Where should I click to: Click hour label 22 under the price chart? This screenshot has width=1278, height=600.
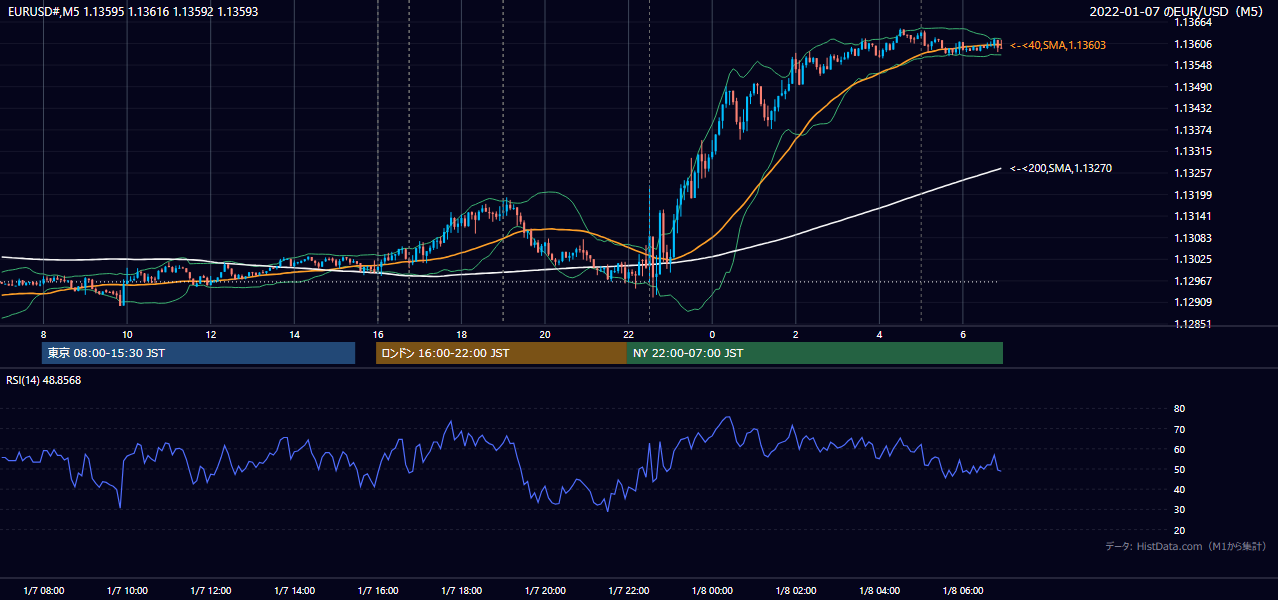tap(628, 334)
